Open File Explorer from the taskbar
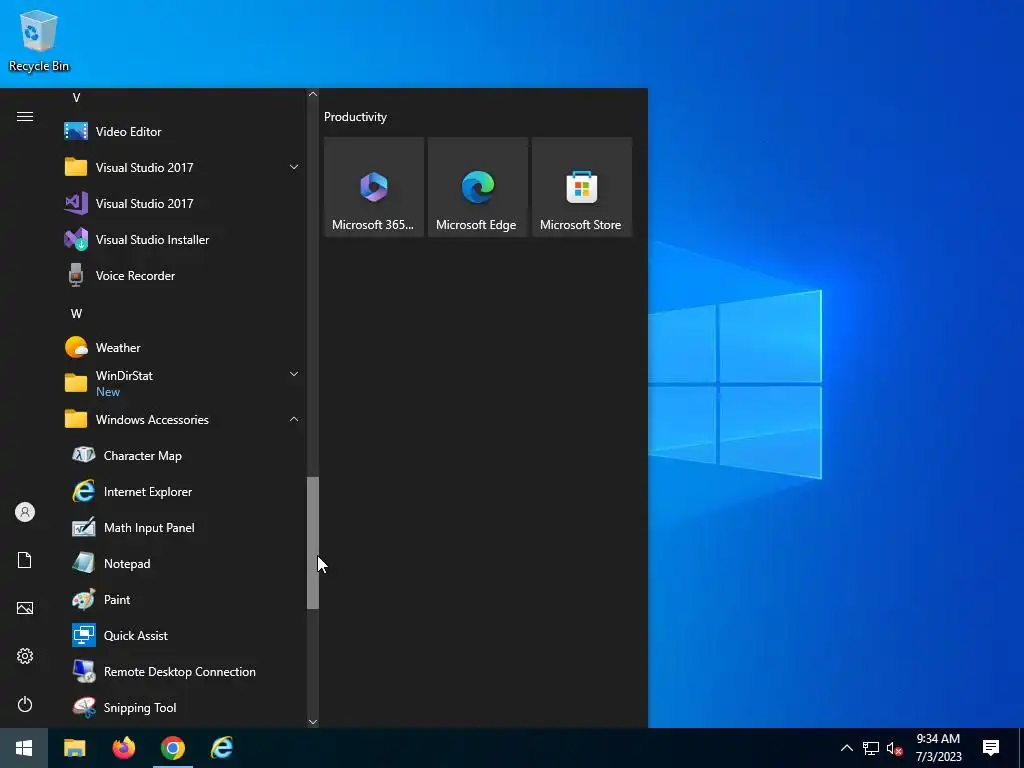1024x768 pixels. click(74, 748)
